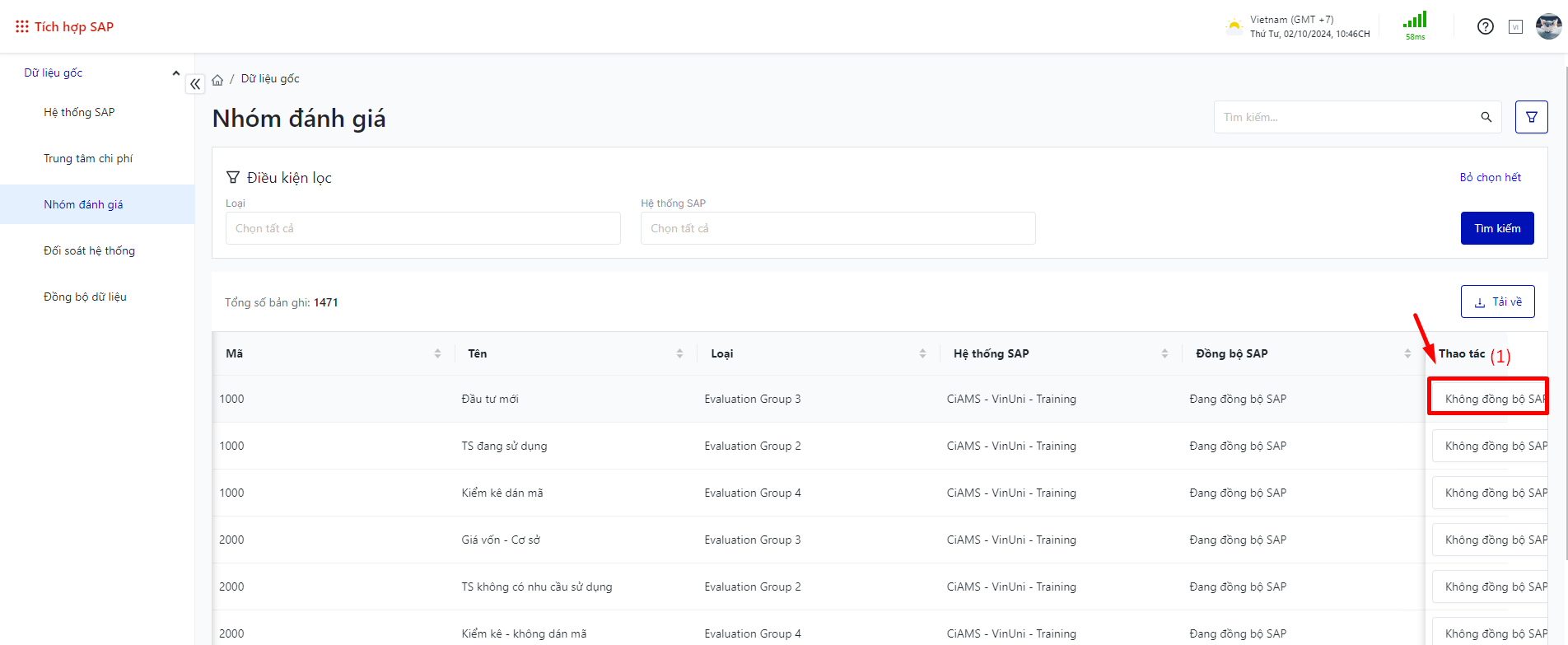Open the Loại filter dropdown
Screen dimensions: 1568x645
coord(422,228)
